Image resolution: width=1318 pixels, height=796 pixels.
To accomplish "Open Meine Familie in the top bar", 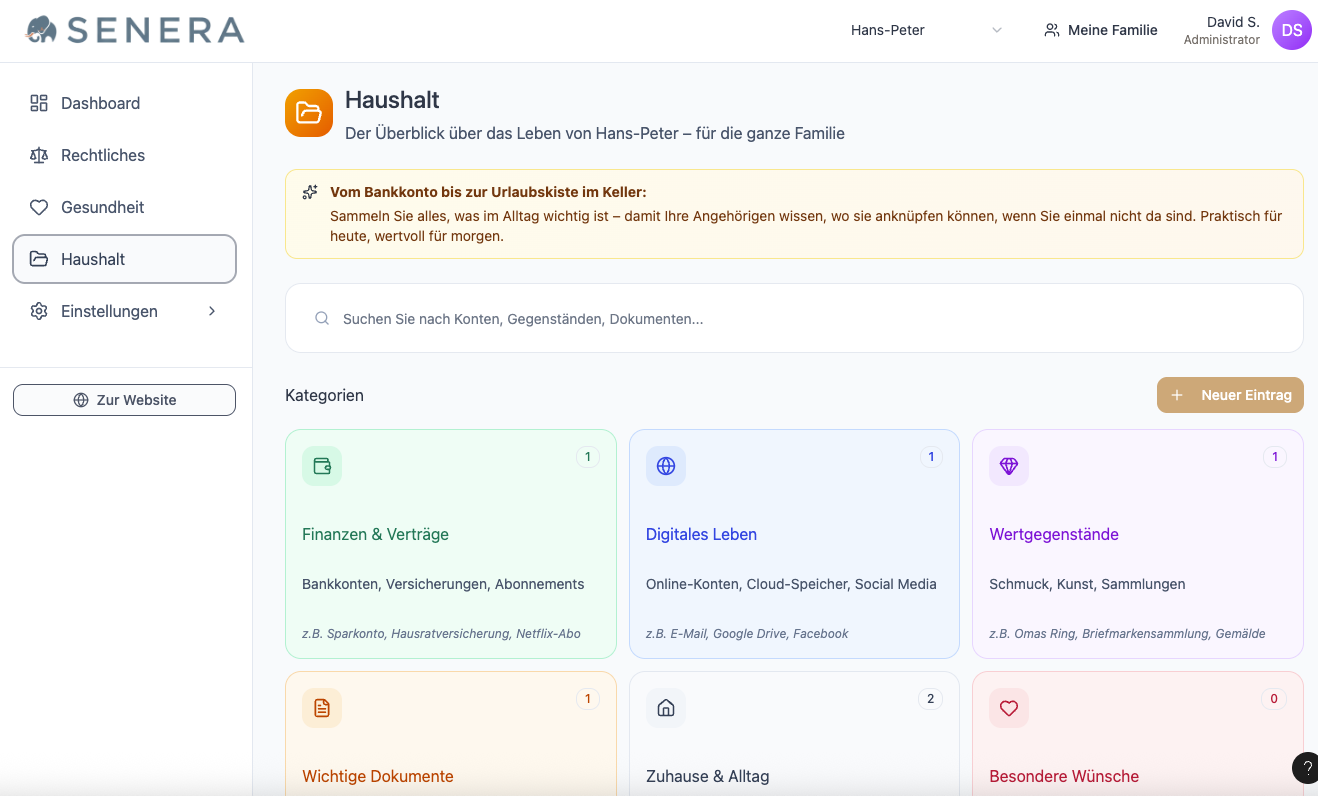I will tap(1100, 30).
